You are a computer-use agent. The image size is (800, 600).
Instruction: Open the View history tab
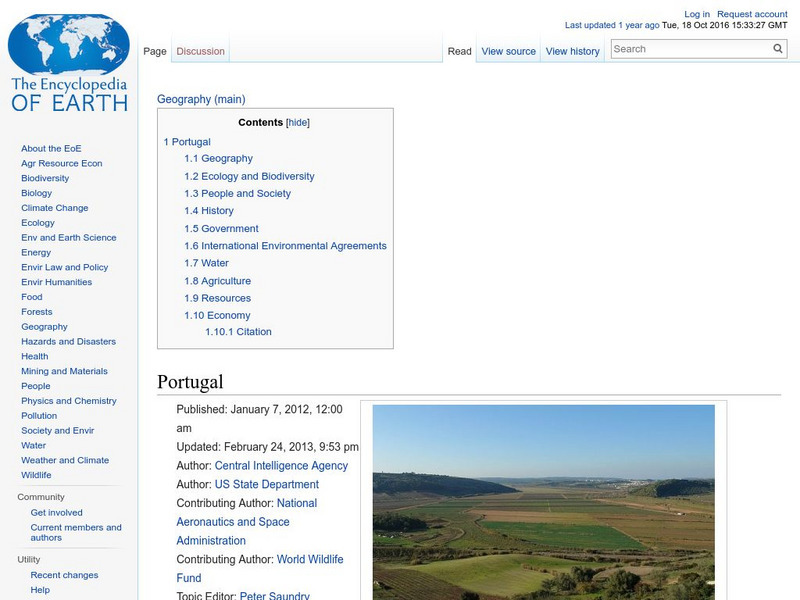click(x=572, y=50)
